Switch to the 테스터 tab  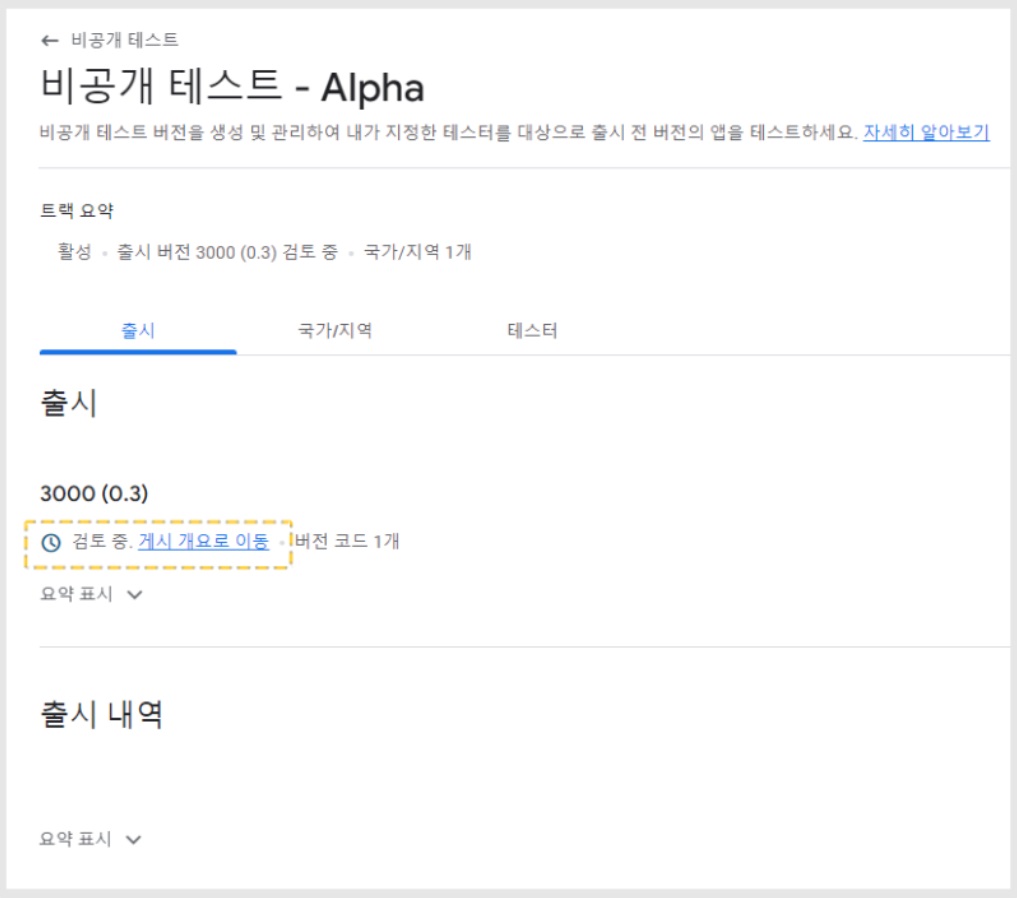(x=532, y=331)
